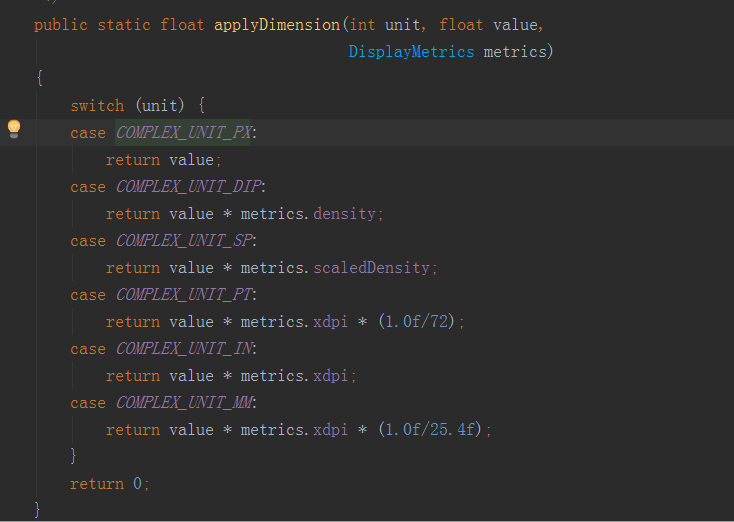Click the yellow lightbulb quick-fix icon
This screenshot has height=522, width=734.
click(x=14, y=129)
